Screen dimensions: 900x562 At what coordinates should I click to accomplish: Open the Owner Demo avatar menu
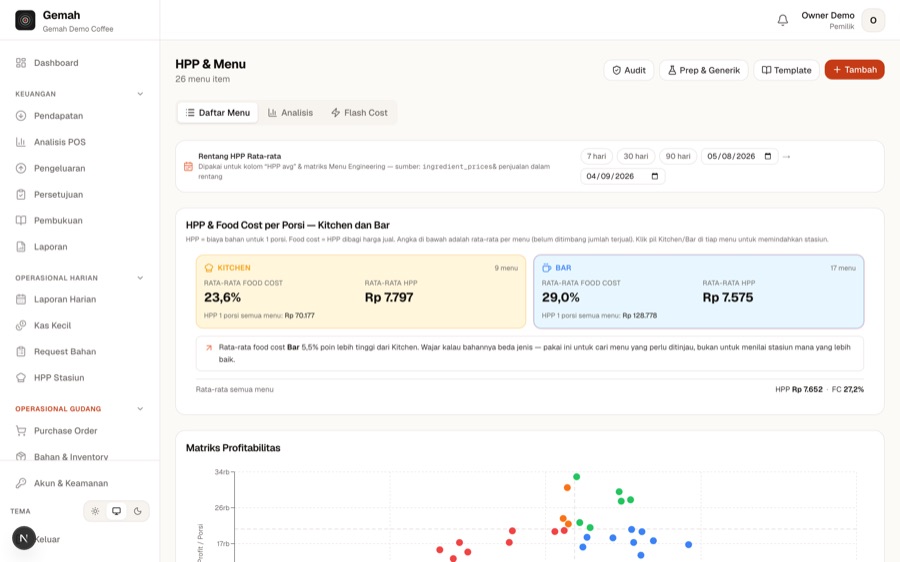click(873, 20)
